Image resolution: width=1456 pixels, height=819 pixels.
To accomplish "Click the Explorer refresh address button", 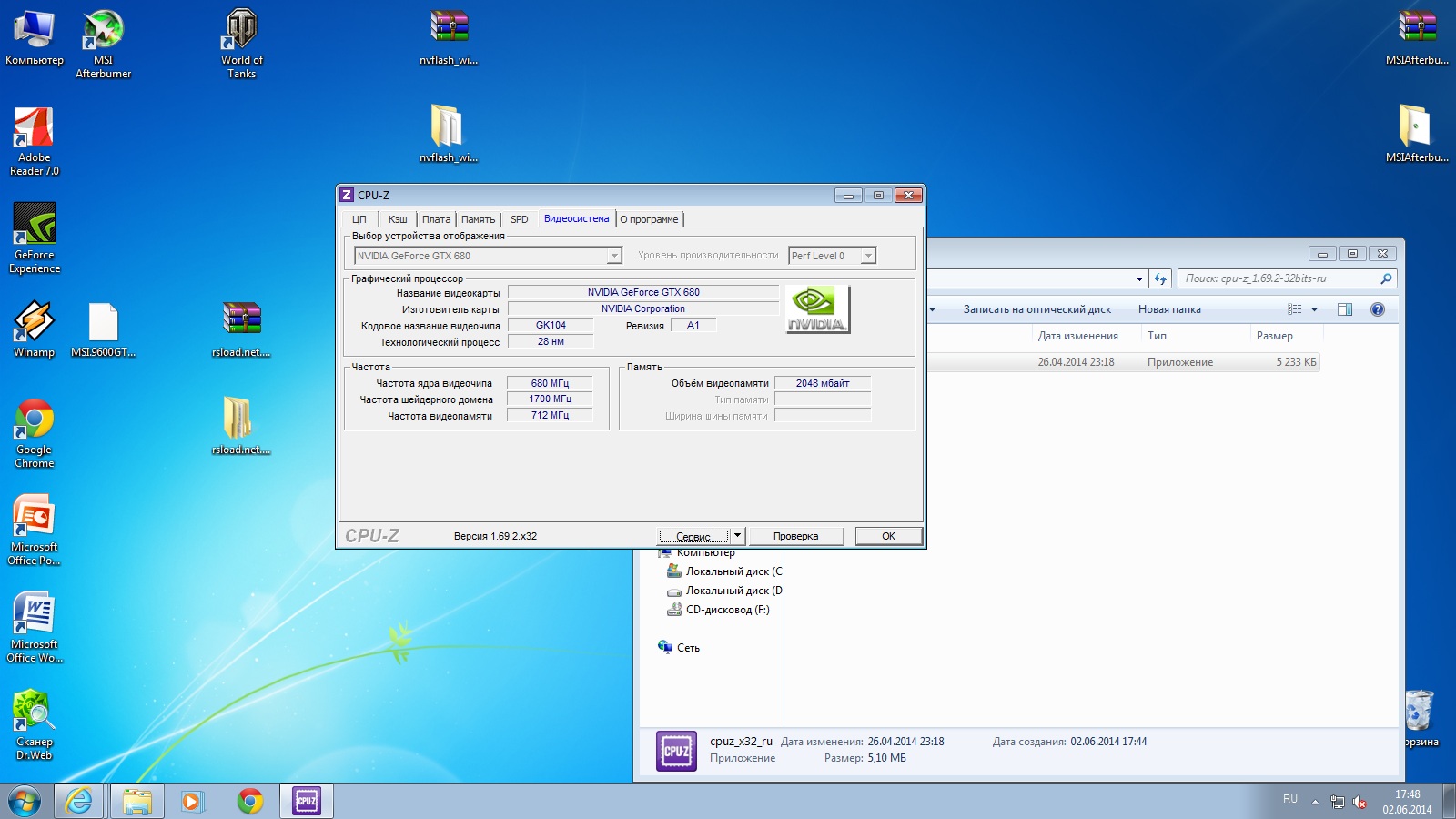I will click(1159, 279).
